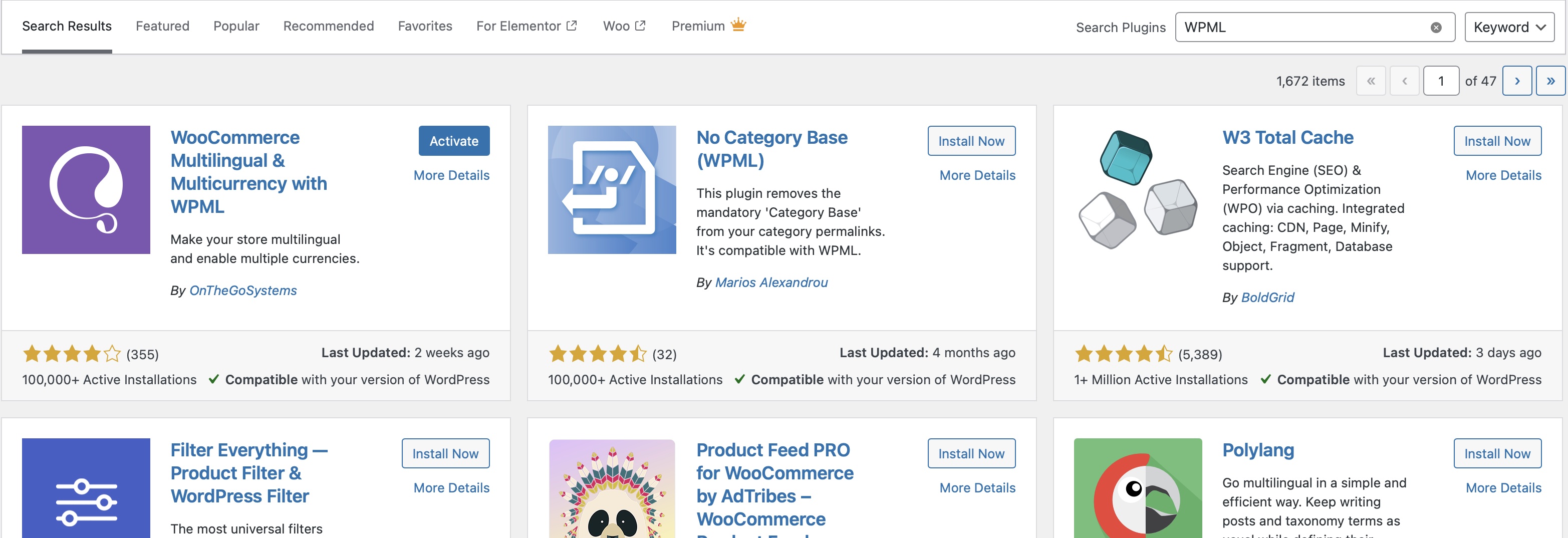This screenshot has width=1568, height=538.
Task: Click the '(32)' ratings count
Action: [x=665, y=354]
